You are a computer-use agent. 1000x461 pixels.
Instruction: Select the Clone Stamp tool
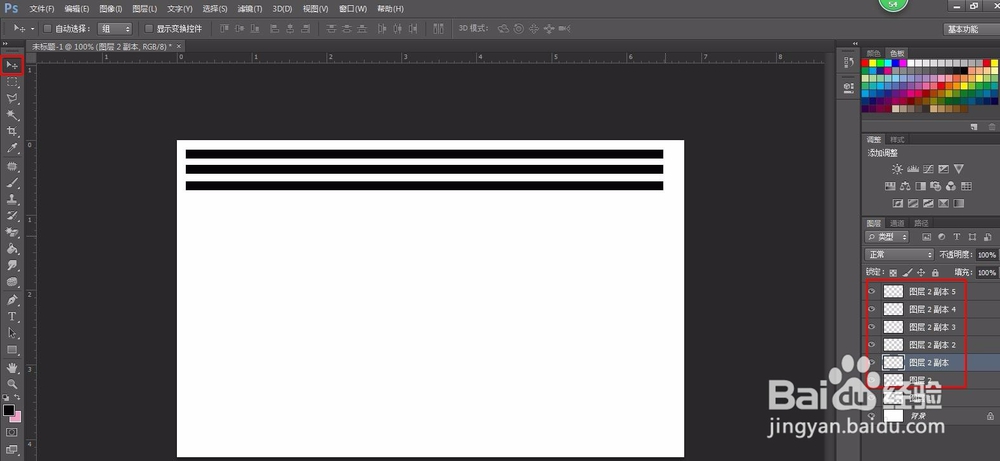point(12,200)
